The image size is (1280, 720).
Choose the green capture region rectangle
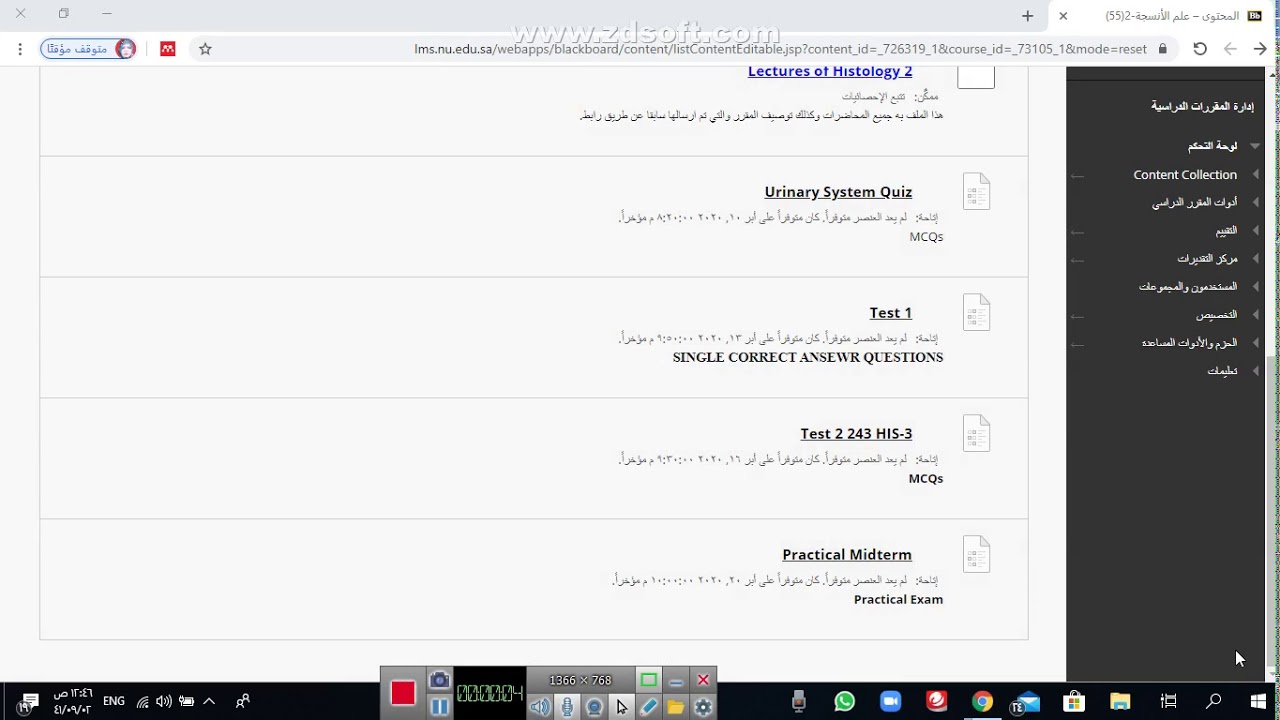pos(648,680)
